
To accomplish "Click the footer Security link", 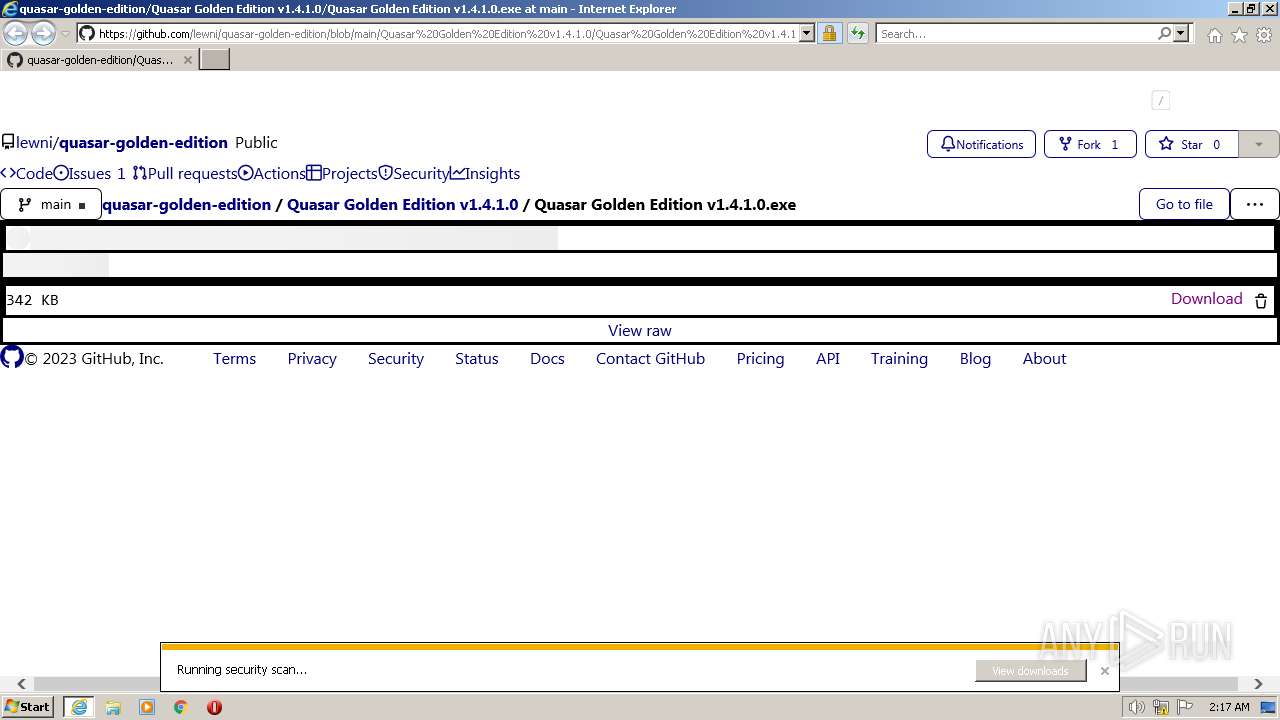I will click(x=396, y=358).
